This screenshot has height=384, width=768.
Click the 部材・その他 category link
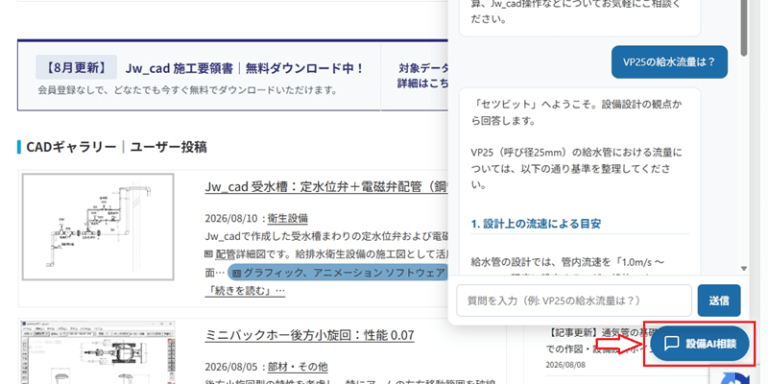click(297, 367)
